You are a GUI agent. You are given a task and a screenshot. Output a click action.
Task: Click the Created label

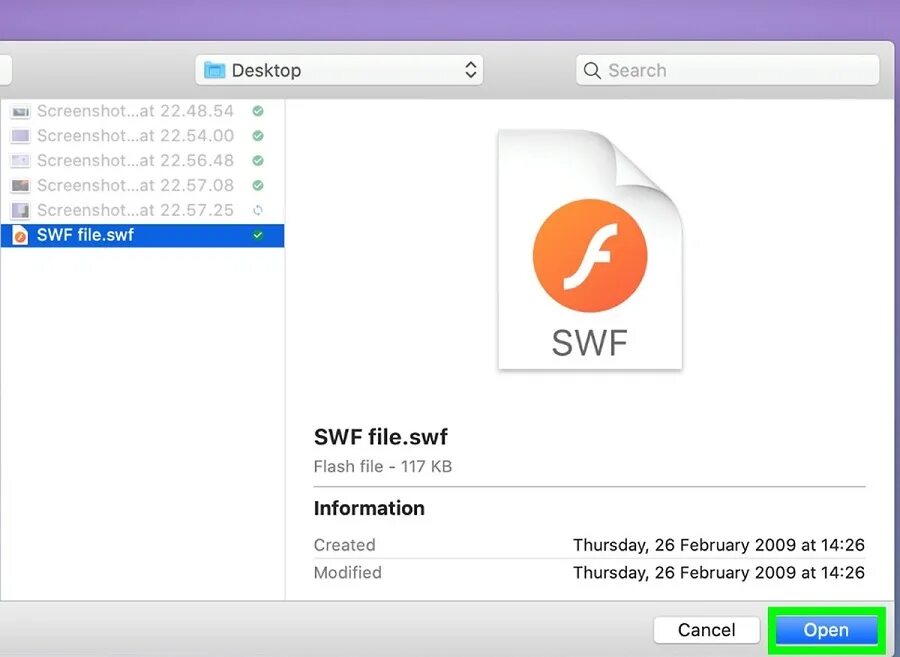point(344,545)
